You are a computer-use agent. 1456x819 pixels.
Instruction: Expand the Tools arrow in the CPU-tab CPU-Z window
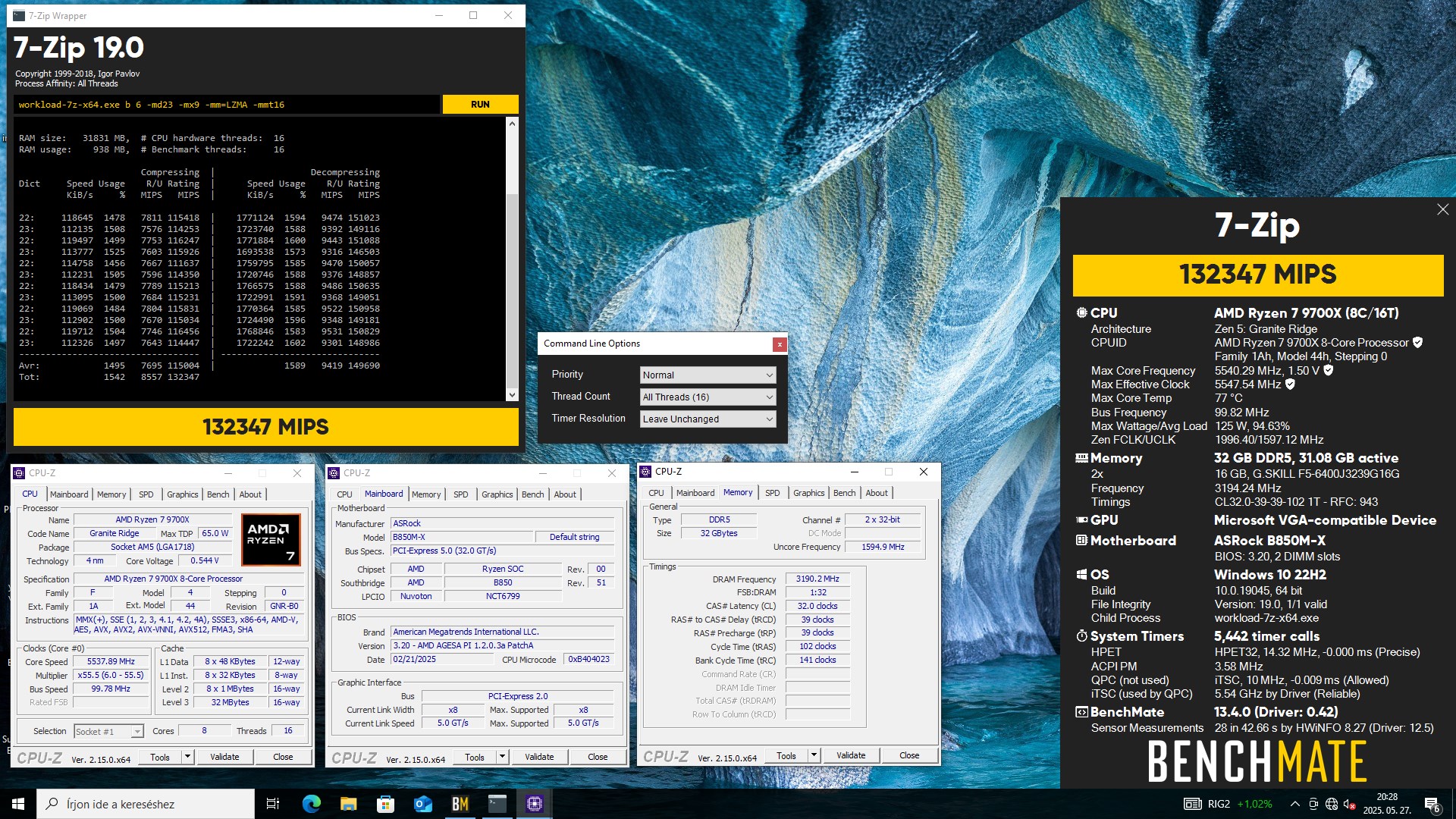(x=187, y=757)
